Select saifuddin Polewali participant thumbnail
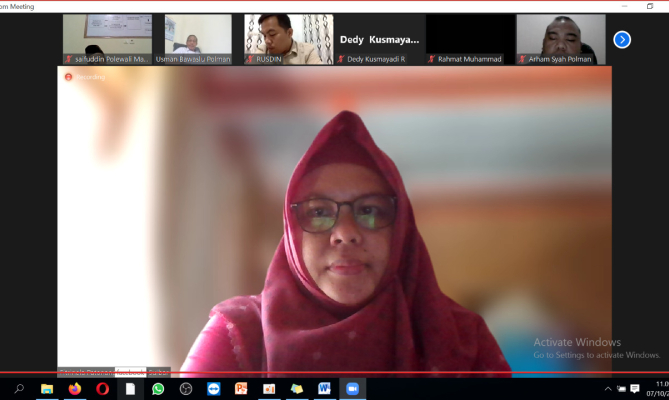This screenshot has height=400, width=669. pos(107,39)
